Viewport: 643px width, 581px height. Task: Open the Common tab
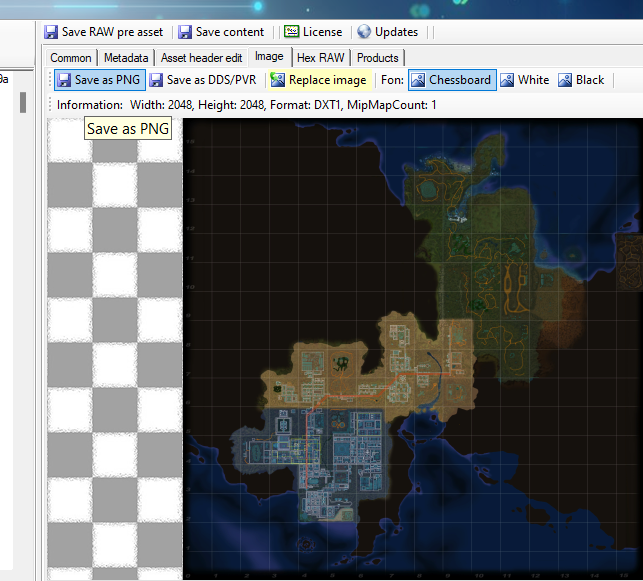pyautogui.click(x=71, y=58)
